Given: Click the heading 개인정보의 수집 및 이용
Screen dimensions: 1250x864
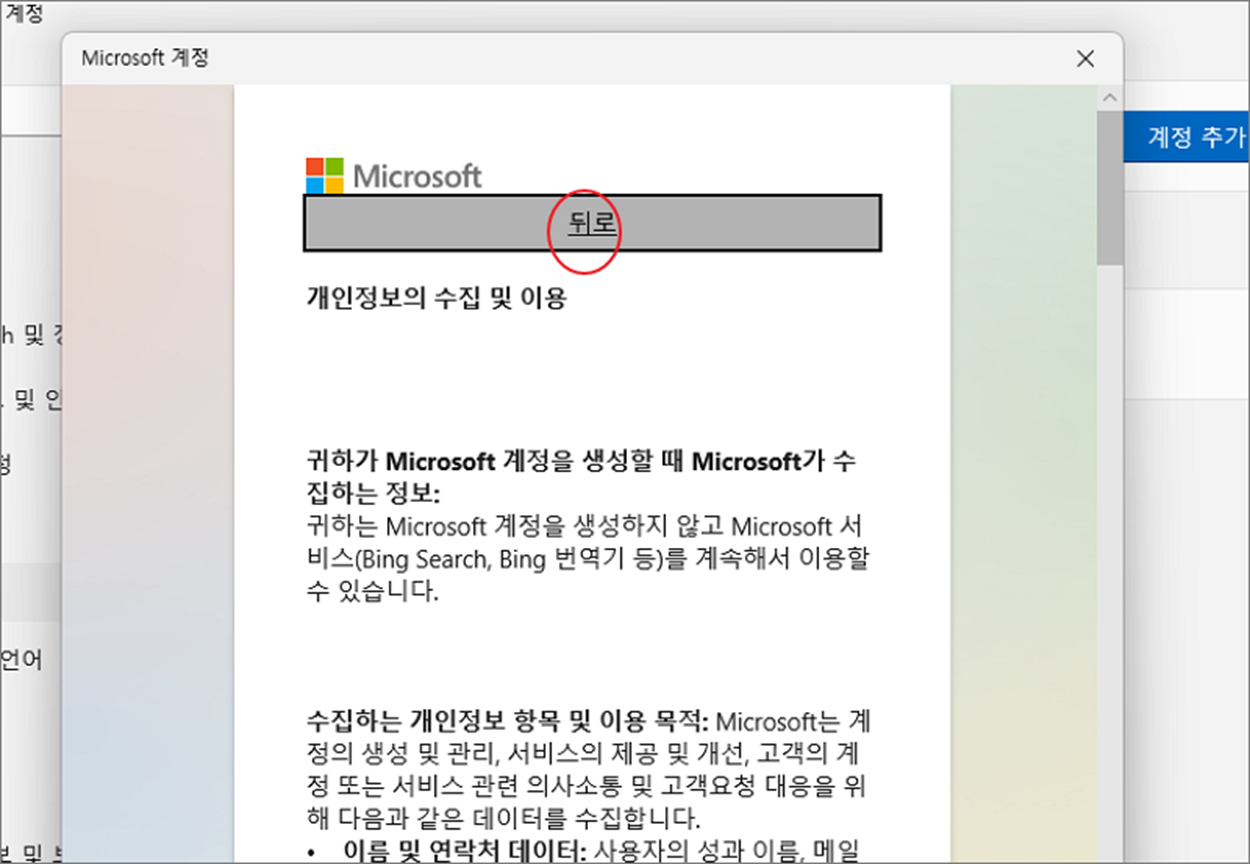Looking at the screenshot, I should (436, 297).
